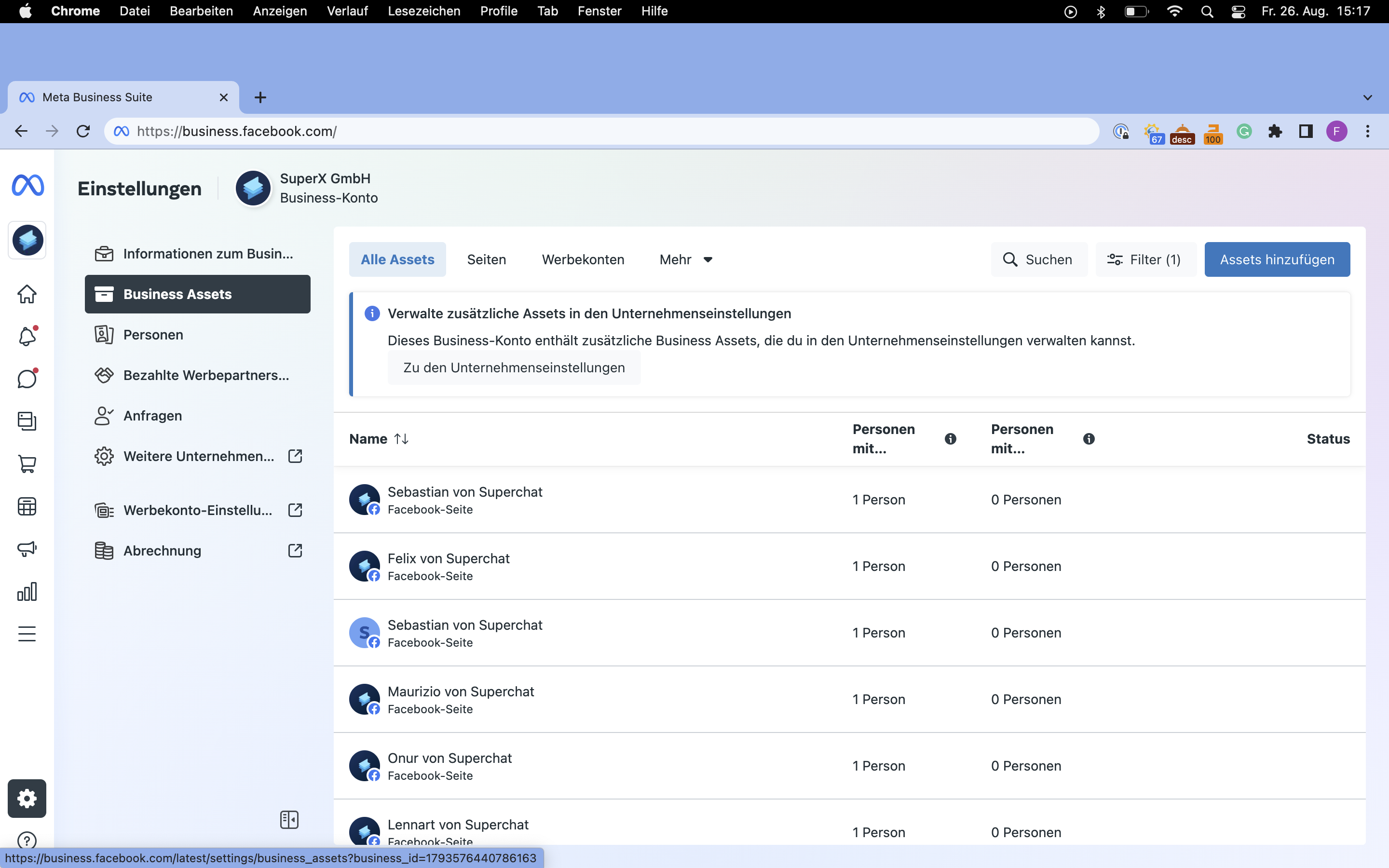Open Chrome side panel icon
The height and width of the screenshot is (868, 1389).
[x=1306, y=132]
